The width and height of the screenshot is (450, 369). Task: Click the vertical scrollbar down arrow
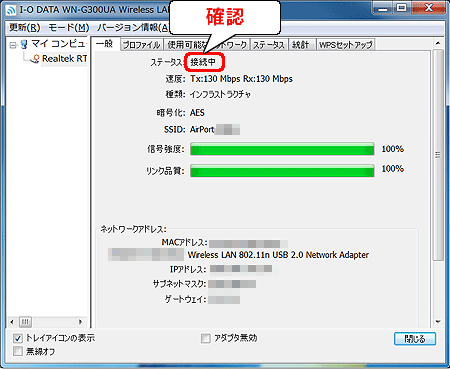tap(438, 322)
